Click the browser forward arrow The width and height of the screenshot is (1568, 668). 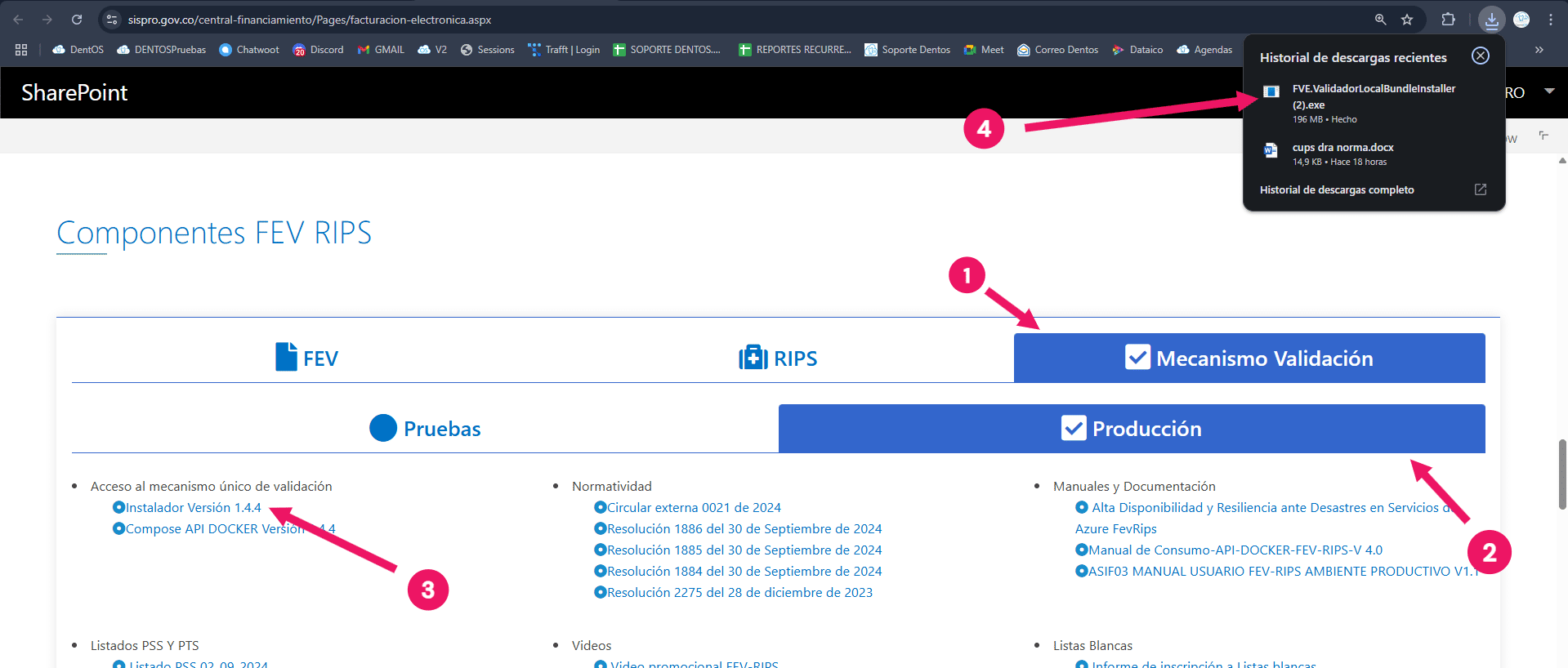tap(47, 20)
